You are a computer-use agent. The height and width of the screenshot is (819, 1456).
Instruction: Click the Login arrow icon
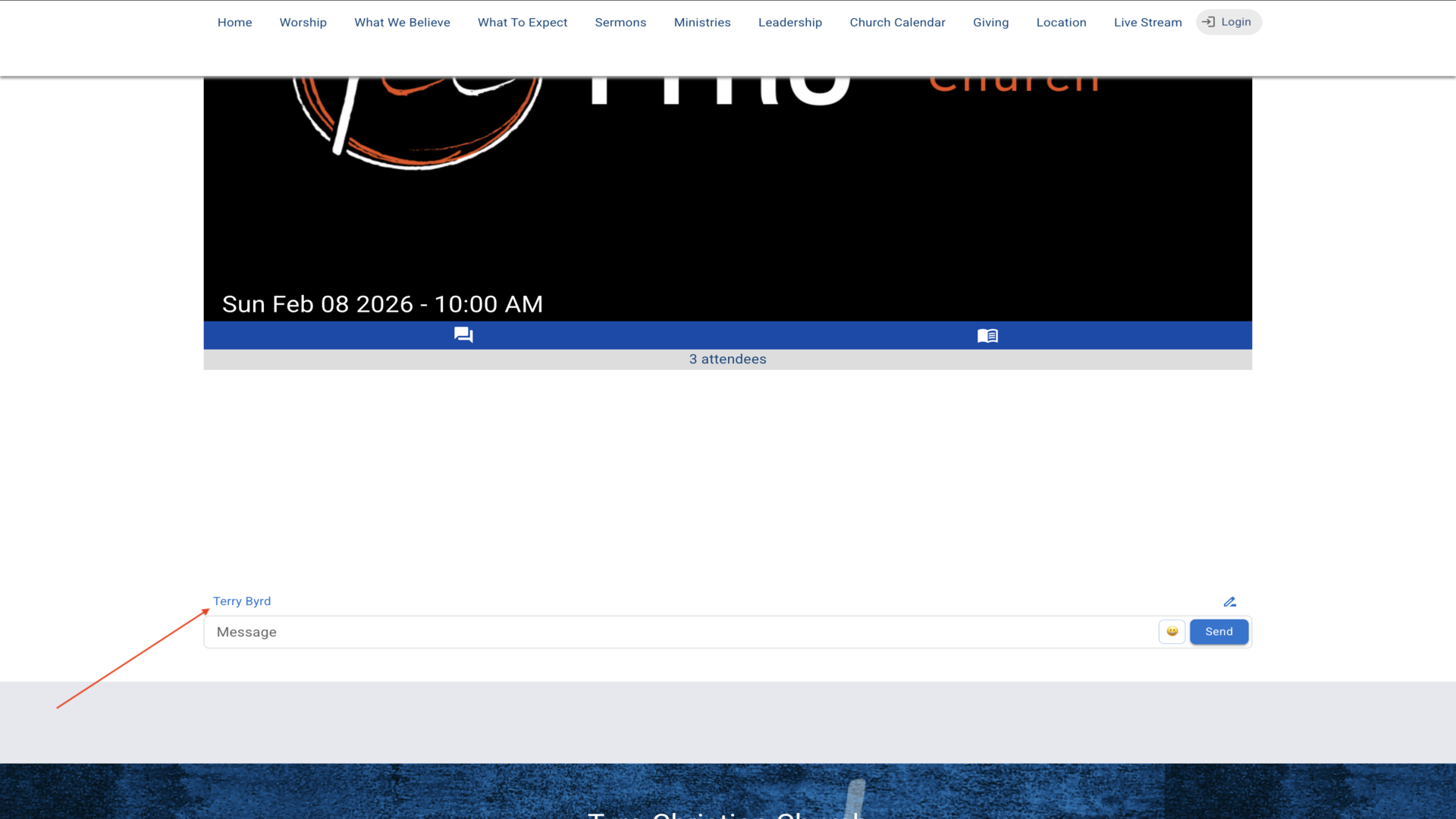click(1209, 22)
